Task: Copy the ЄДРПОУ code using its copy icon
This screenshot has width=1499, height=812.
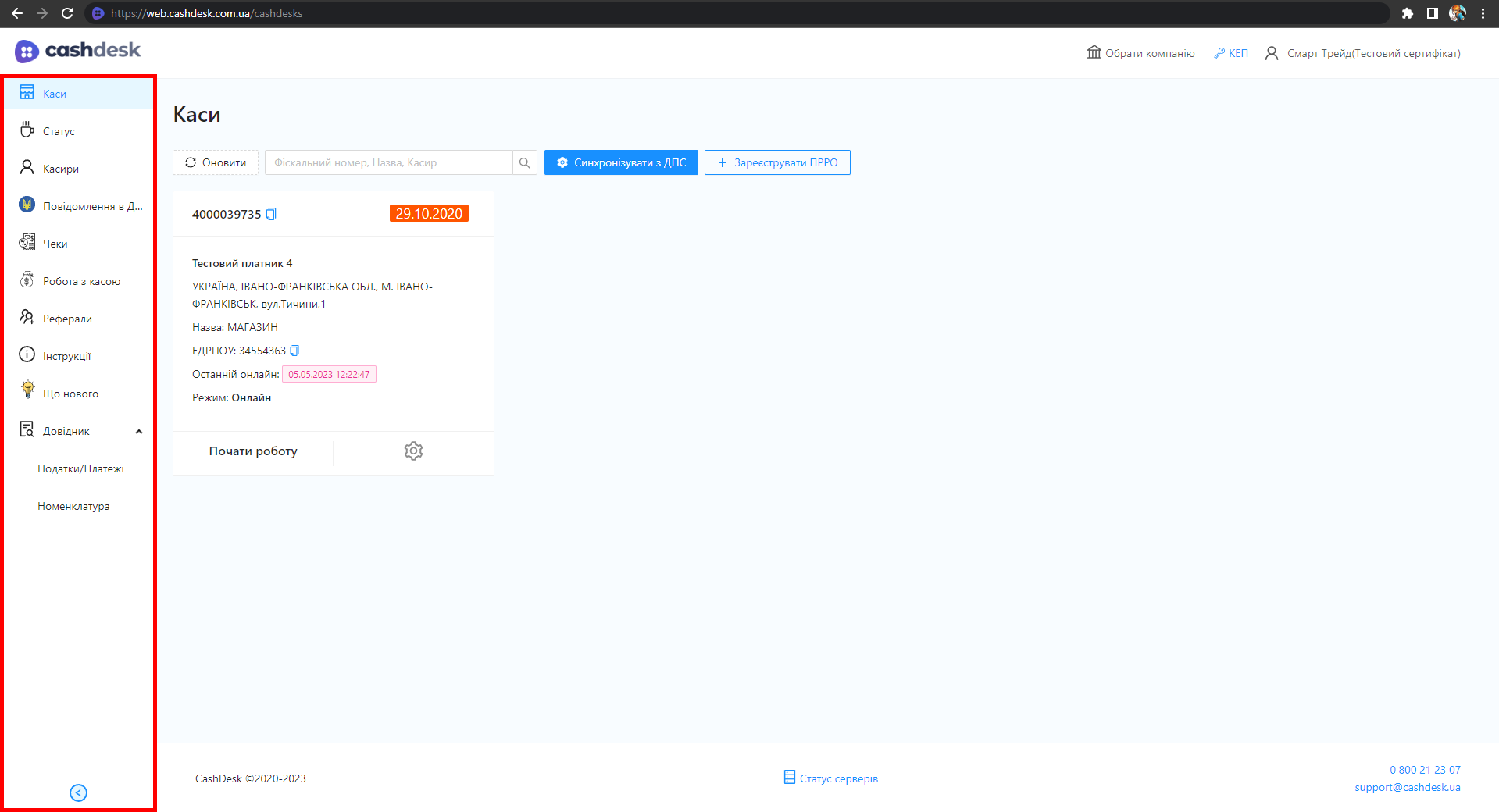Action: 294,351
